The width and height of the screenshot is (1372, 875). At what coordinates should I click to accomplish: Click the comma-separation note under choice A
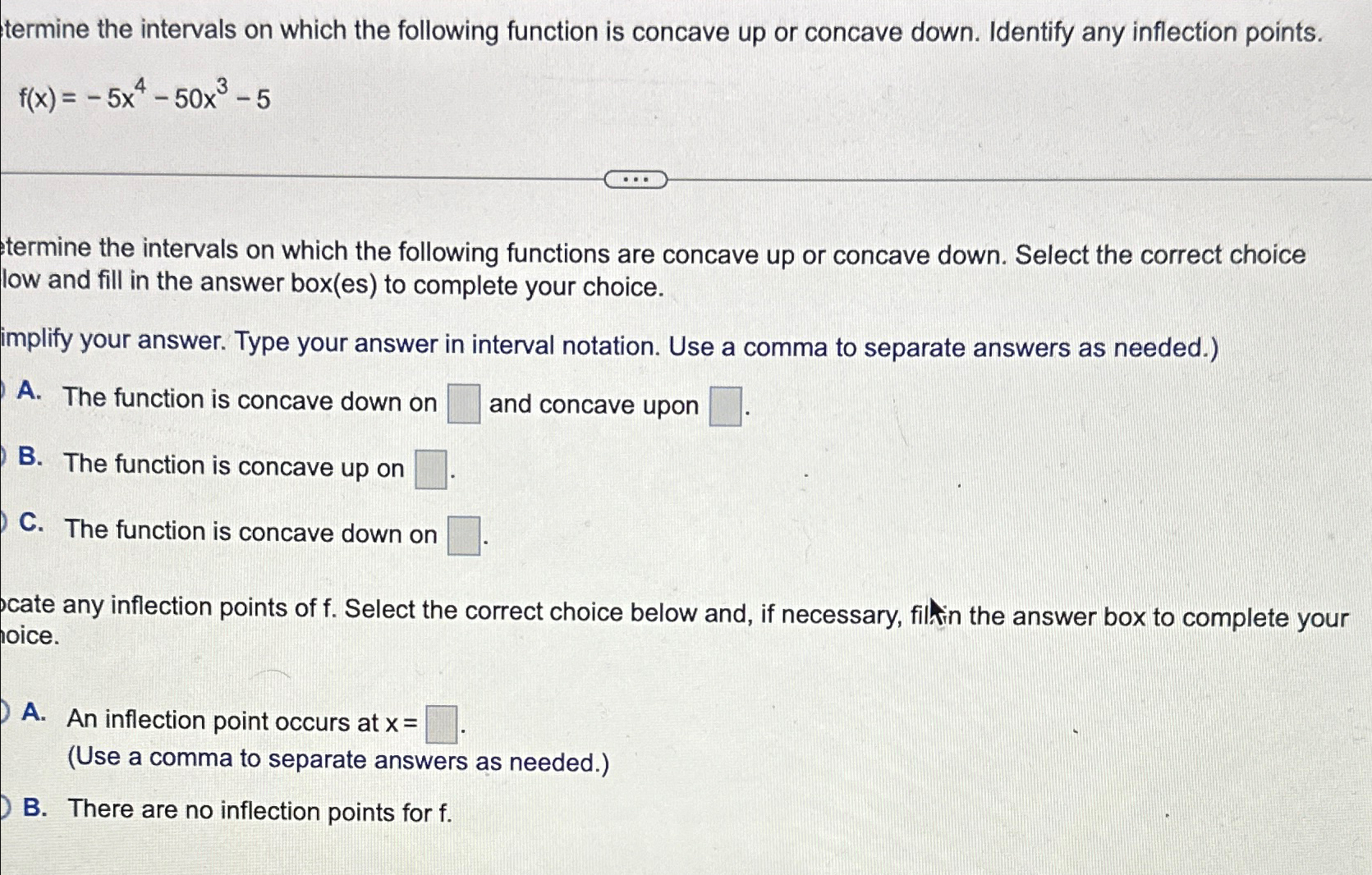click(x=337, y=760)
